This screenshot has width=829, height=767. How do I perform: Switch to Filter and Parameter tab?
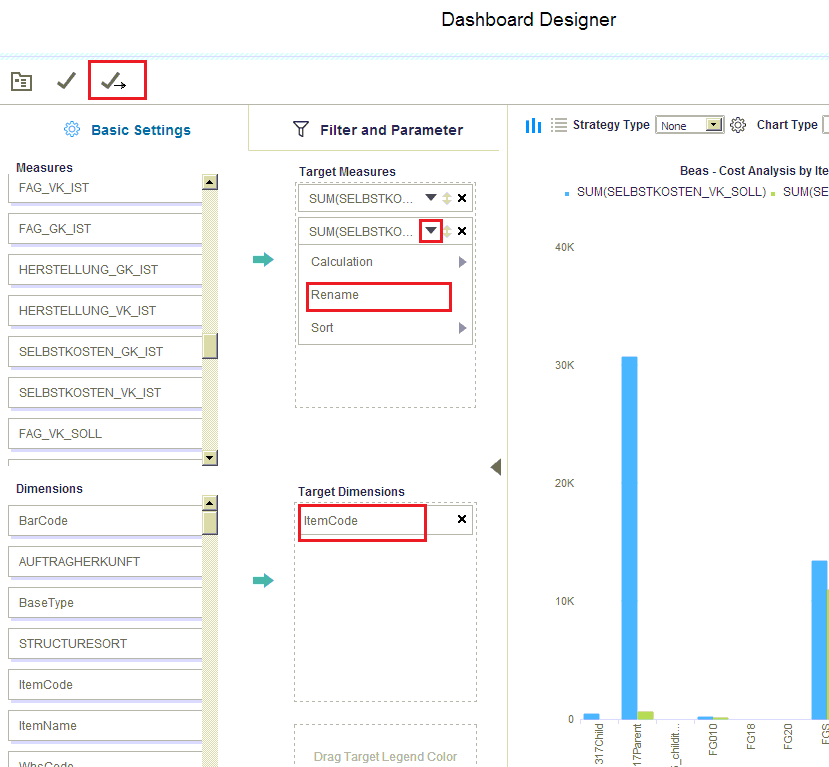coord(377,130)
